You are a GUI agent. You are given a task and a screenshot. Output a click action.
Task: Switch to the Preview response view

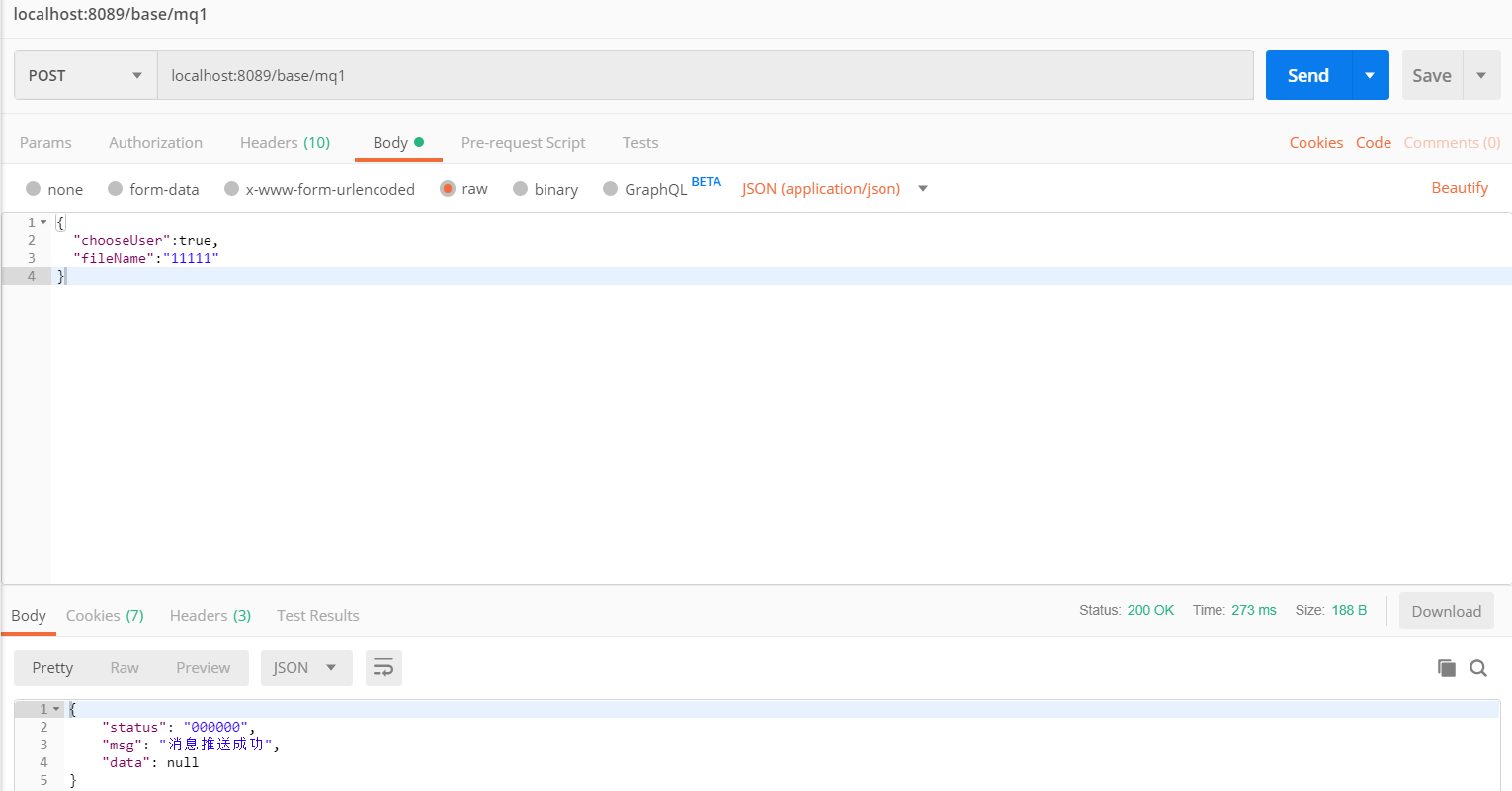(x=203, y=667)
